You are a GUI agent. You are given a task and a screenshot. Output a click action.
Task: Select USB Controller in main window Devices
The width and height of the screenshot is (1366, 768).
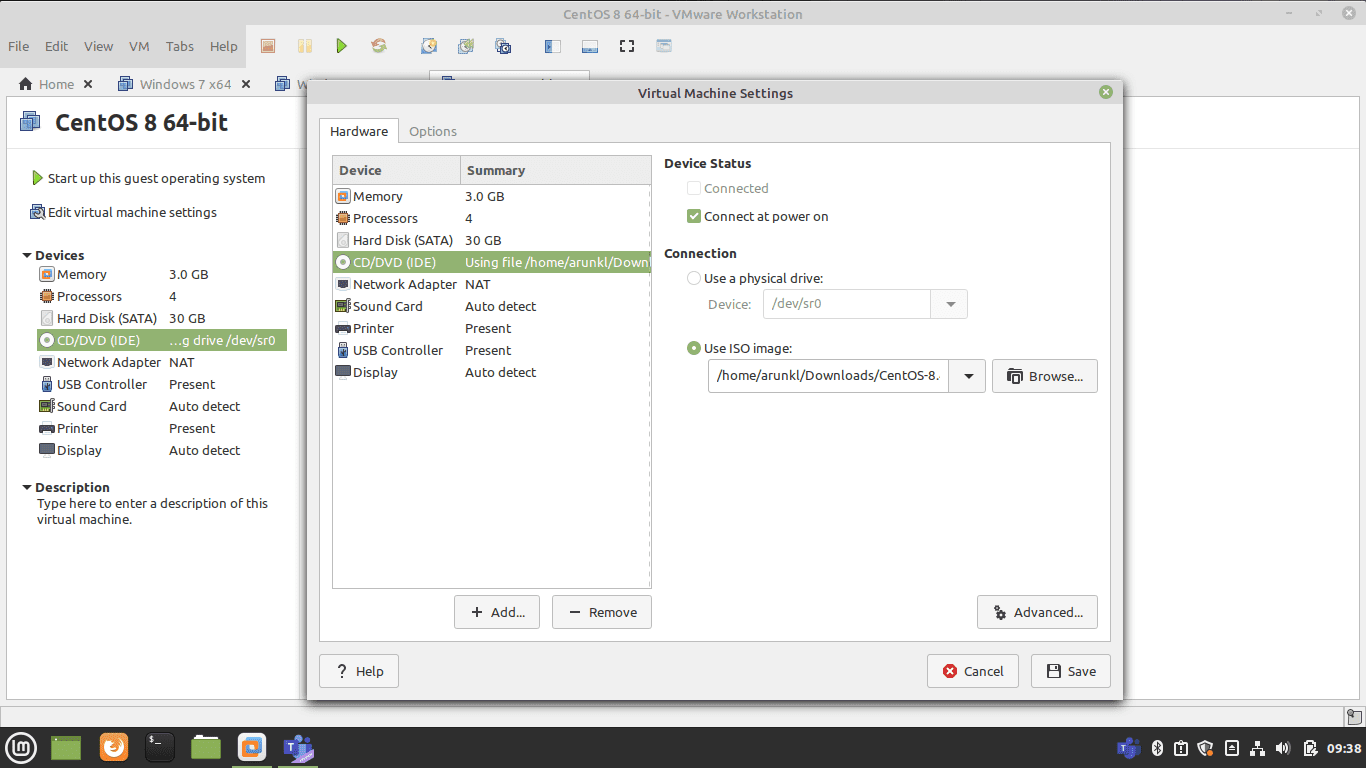162,384
